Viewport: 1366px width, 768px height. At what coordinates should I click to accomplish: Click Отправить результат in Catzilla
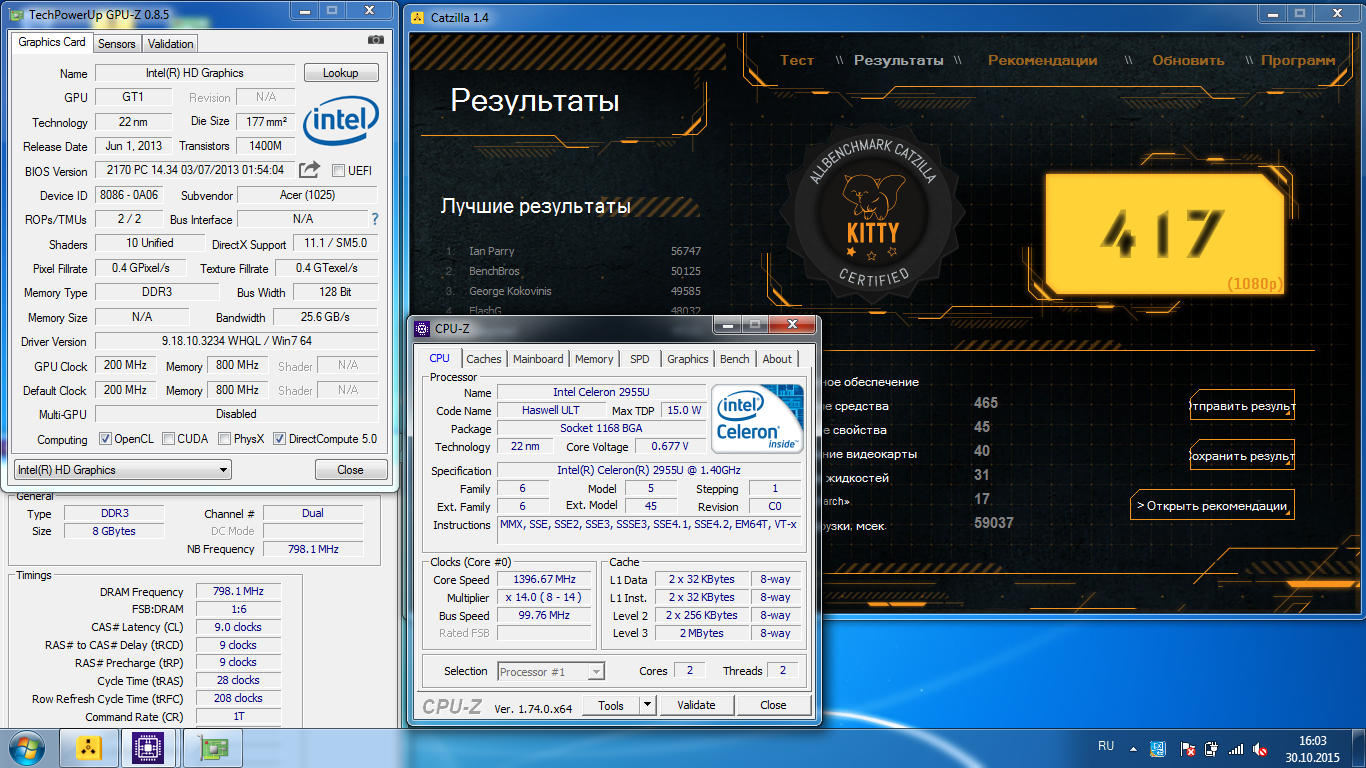[x=1242, y=407]
